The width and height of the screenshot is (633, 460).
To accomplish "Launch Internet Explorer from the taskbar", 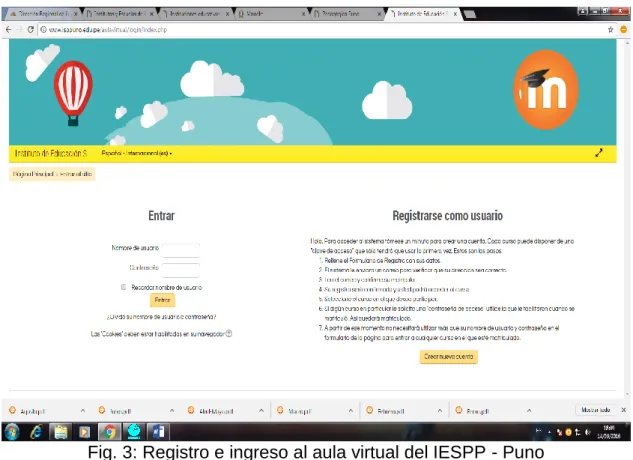I will point(36,432).
